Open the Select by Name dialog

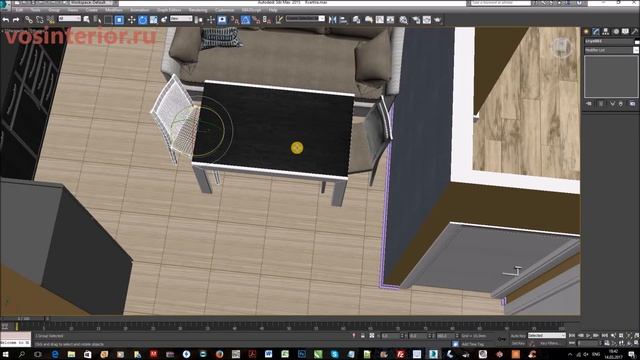(97, 20)
